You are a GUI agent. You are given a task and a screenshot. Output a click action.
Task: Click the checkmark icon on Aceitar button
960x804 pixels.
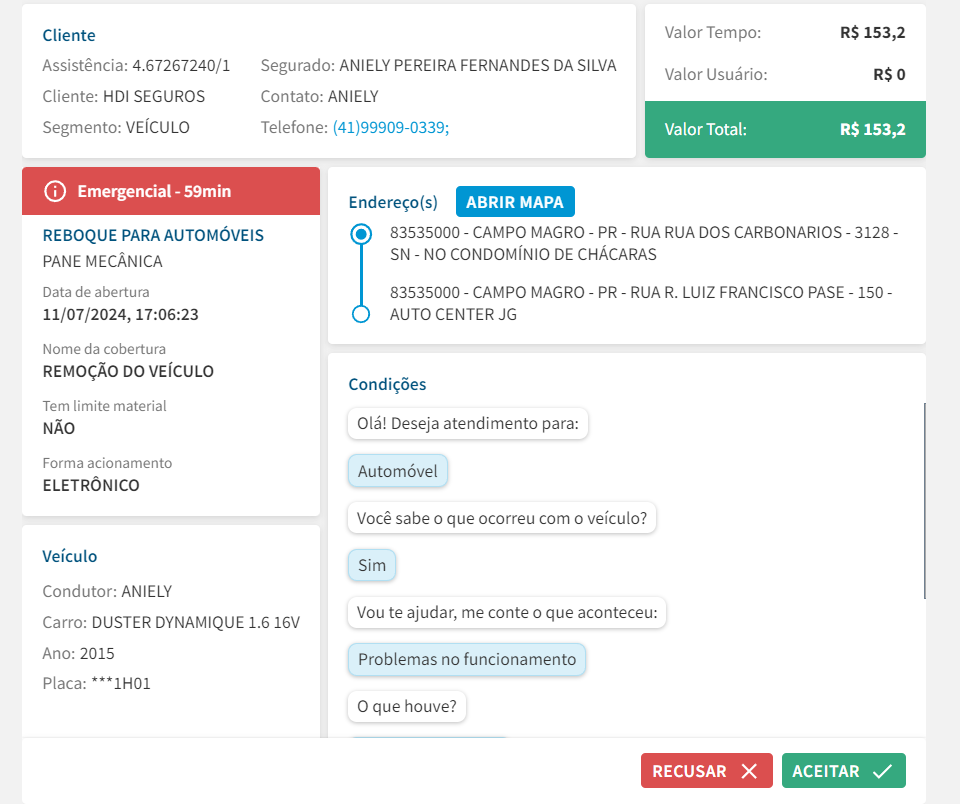point(882,771)
